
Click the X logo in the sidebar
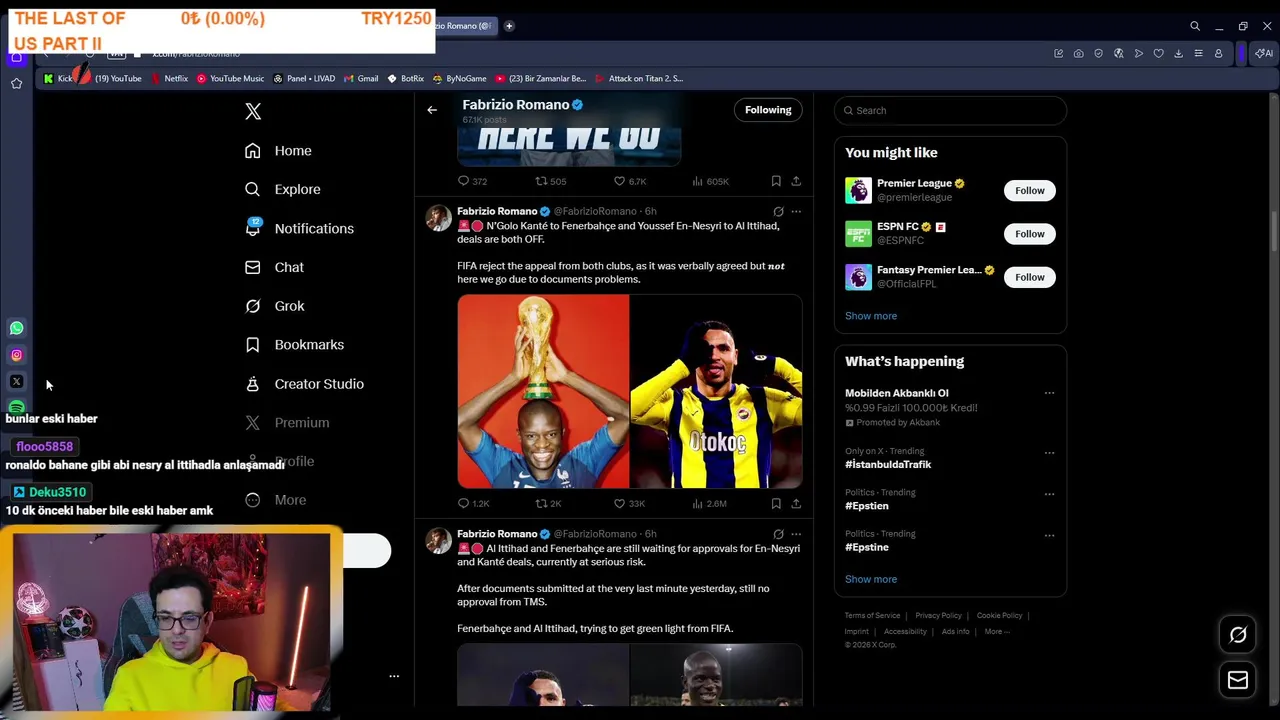click(x=253, y=111)
